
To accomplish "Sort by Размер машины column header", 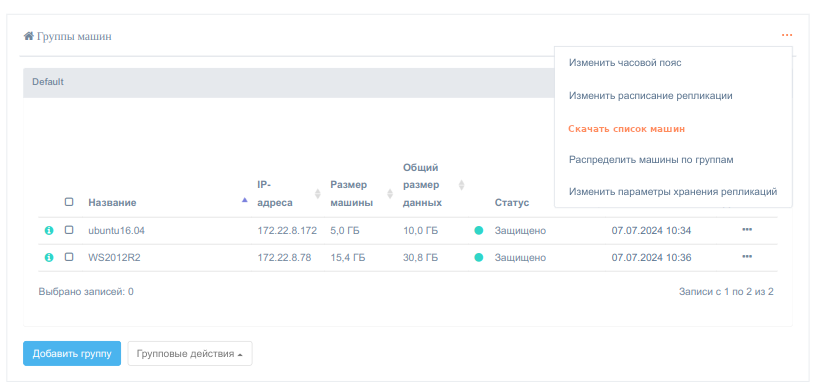I will coord(352,194).
